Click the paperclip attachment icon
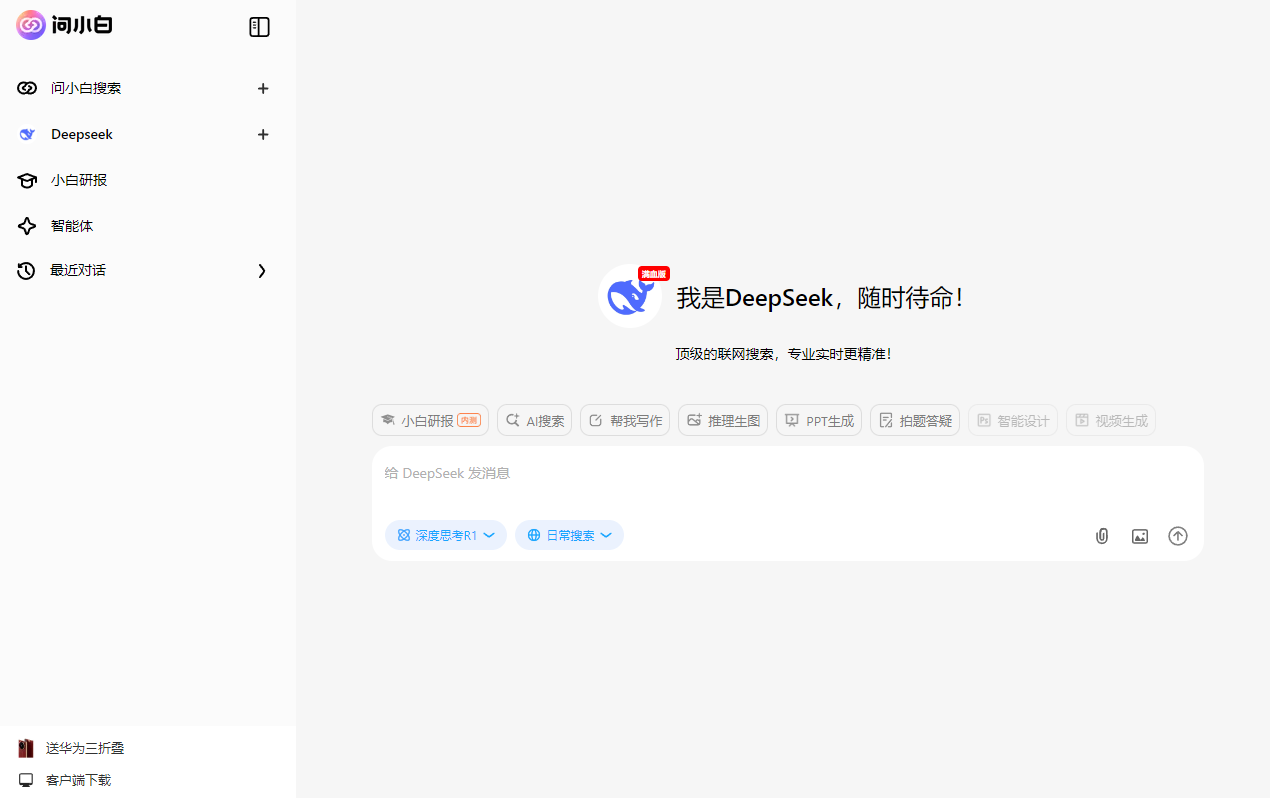 1101,535
